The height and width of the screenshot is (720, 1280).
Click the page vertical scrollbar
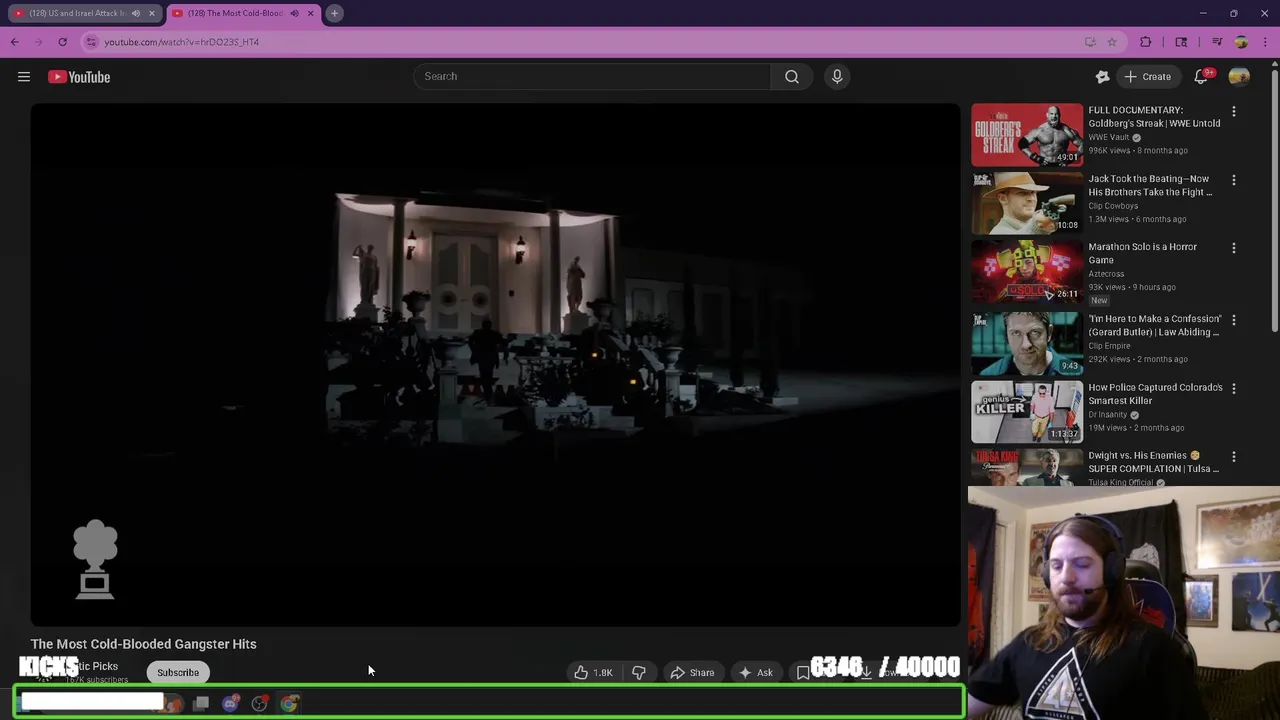(1274, 200)
